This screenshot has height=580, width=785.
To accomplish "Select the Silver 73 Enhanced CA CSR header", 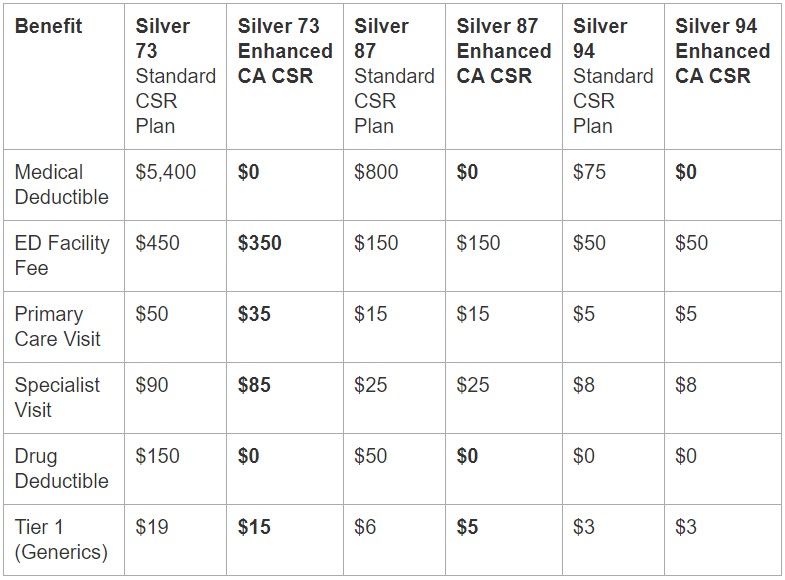I will 285,51.
